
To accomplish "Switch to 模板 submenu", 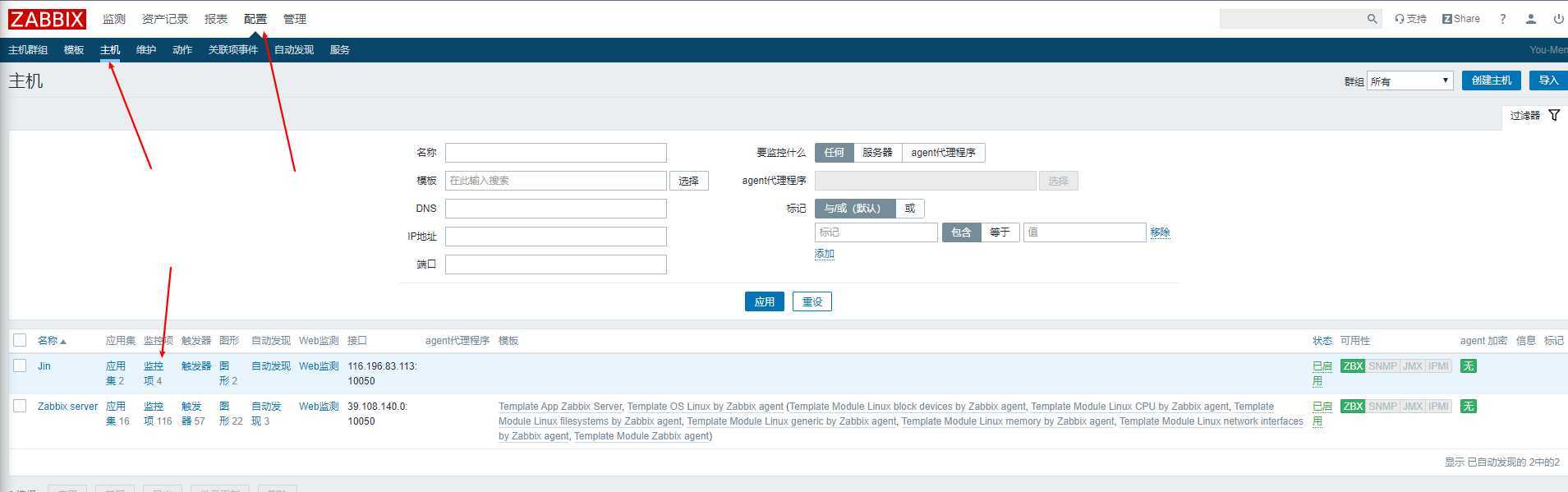I will point(74,50).
